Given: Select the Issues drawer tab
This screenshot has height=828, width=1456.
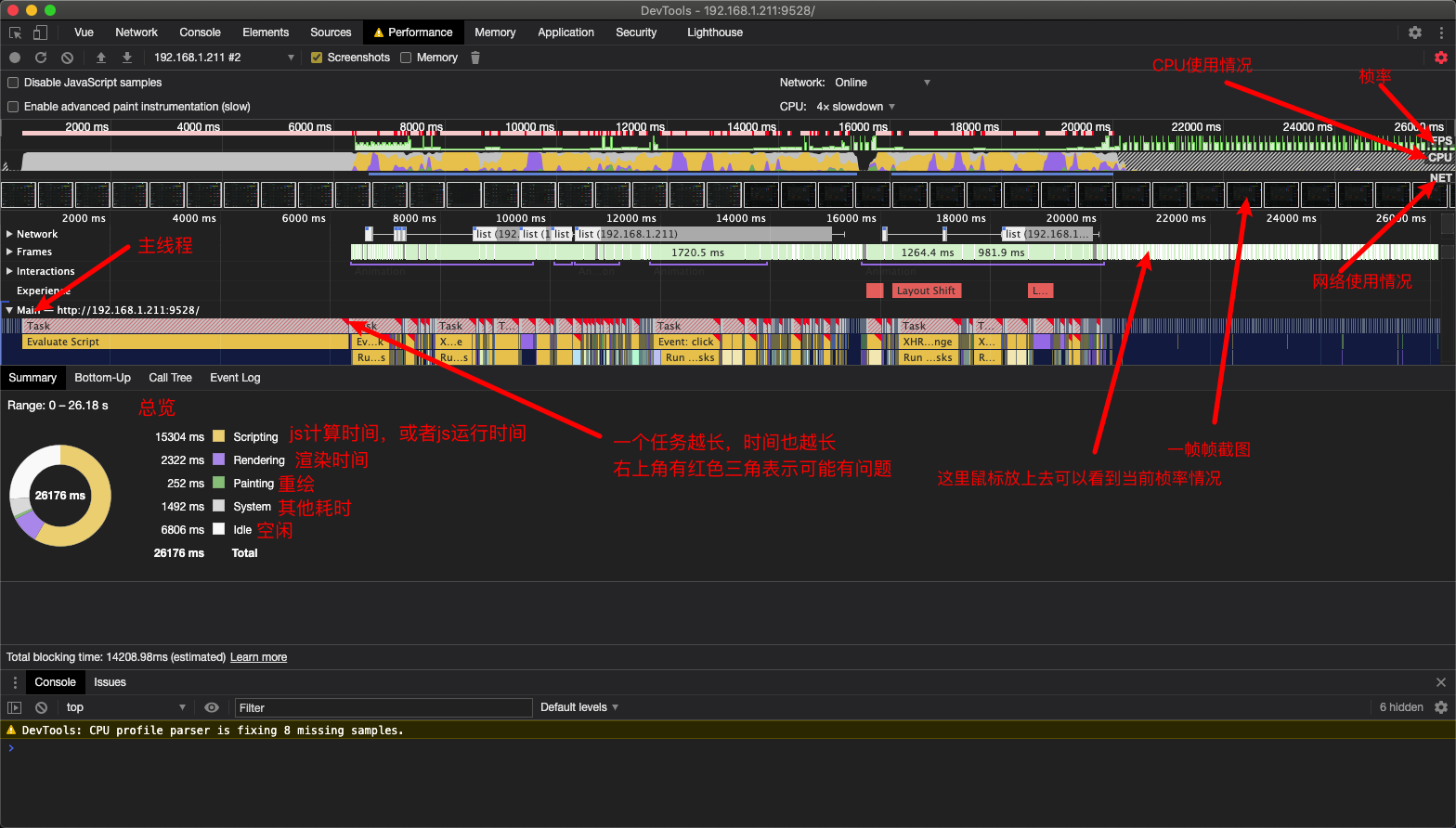Looking at the screenshot, I should [x=110, y=682].
